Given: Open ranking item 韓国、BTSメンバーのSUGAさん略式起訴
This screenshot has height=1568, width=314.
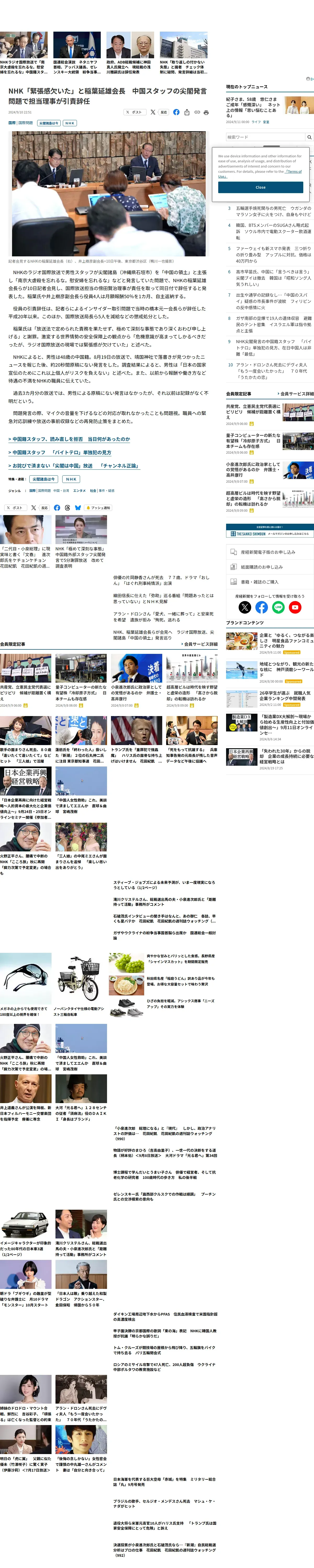Looking at the screenshot, I should [x=273, y=231].
